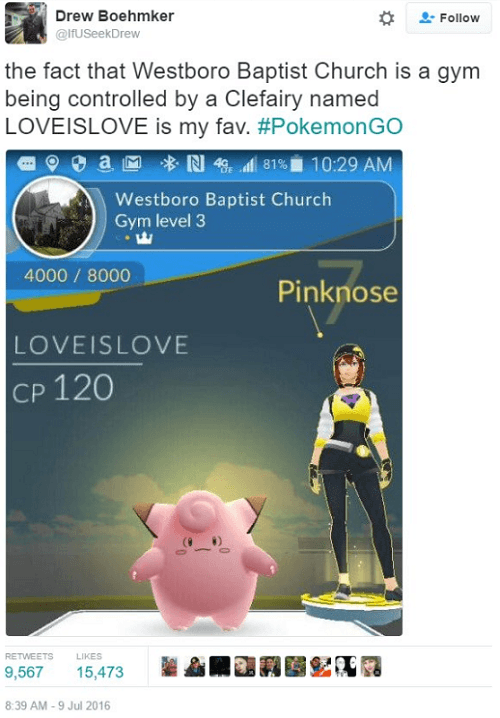
Task: Select the gym prestige bar 4000 / 8000
Action: point(77,276)
